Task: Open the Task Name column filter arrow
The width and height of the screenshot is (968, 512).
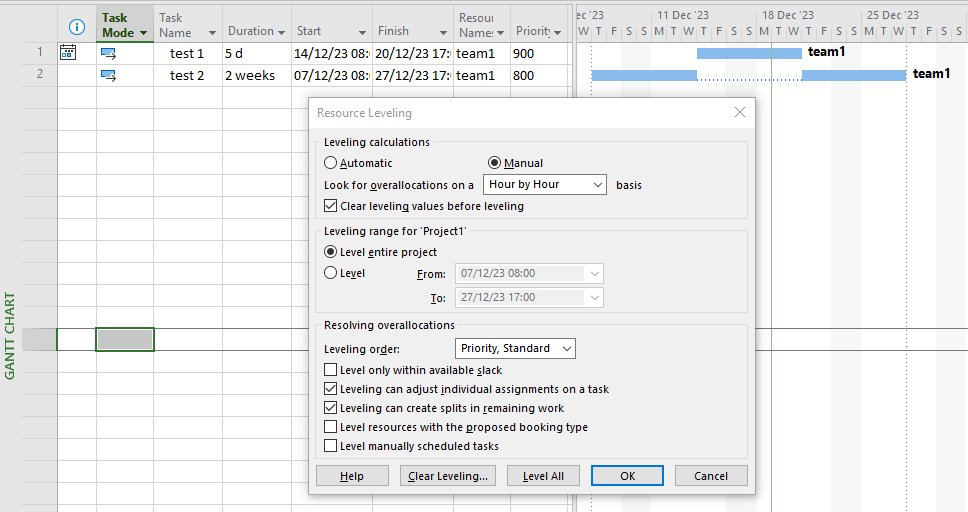Action: coord(212,33)
